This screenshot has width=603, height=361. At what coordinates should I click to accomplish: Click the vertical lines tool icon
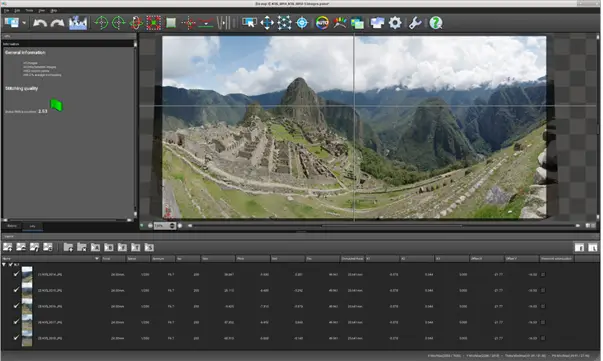coord(224,23)
